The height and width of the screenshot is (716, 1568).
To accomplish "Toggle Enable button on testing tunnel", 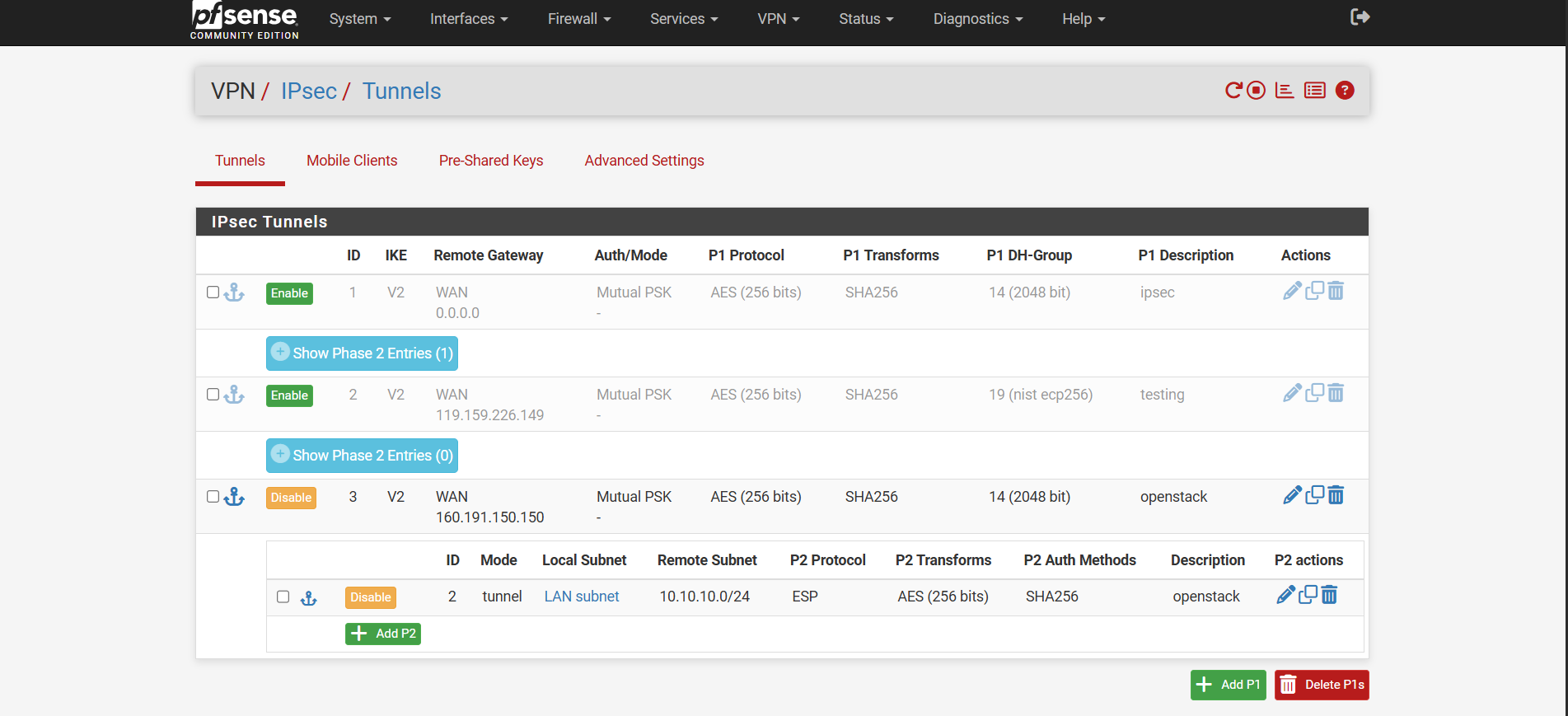I will point(289,395).
